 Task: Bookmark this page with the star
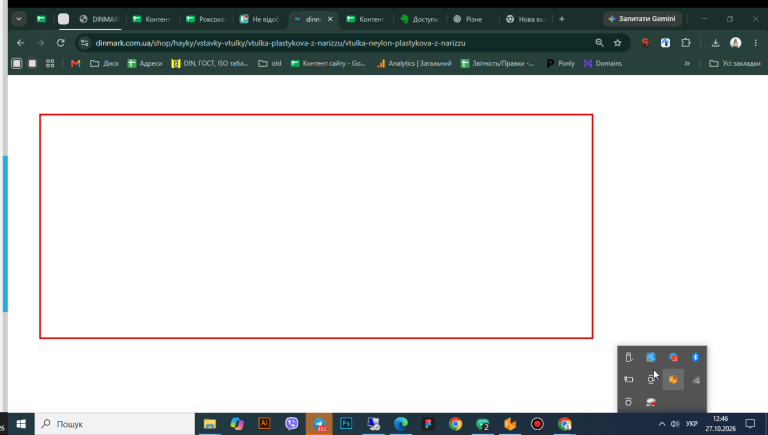coord(618,43)
